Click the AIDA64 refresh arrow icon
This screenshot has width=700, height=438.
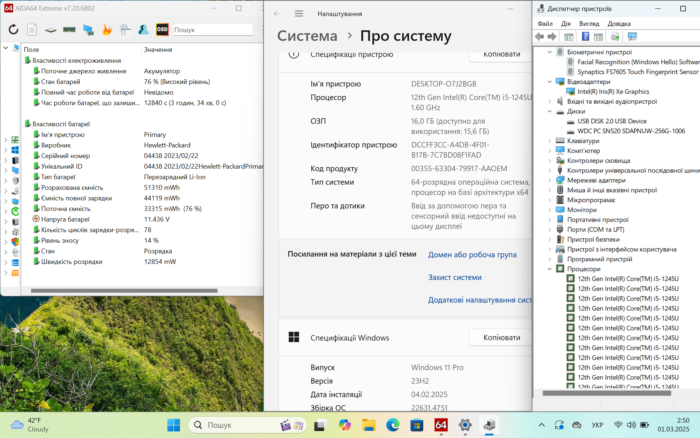pyautogui.click(x=13, y=29)
